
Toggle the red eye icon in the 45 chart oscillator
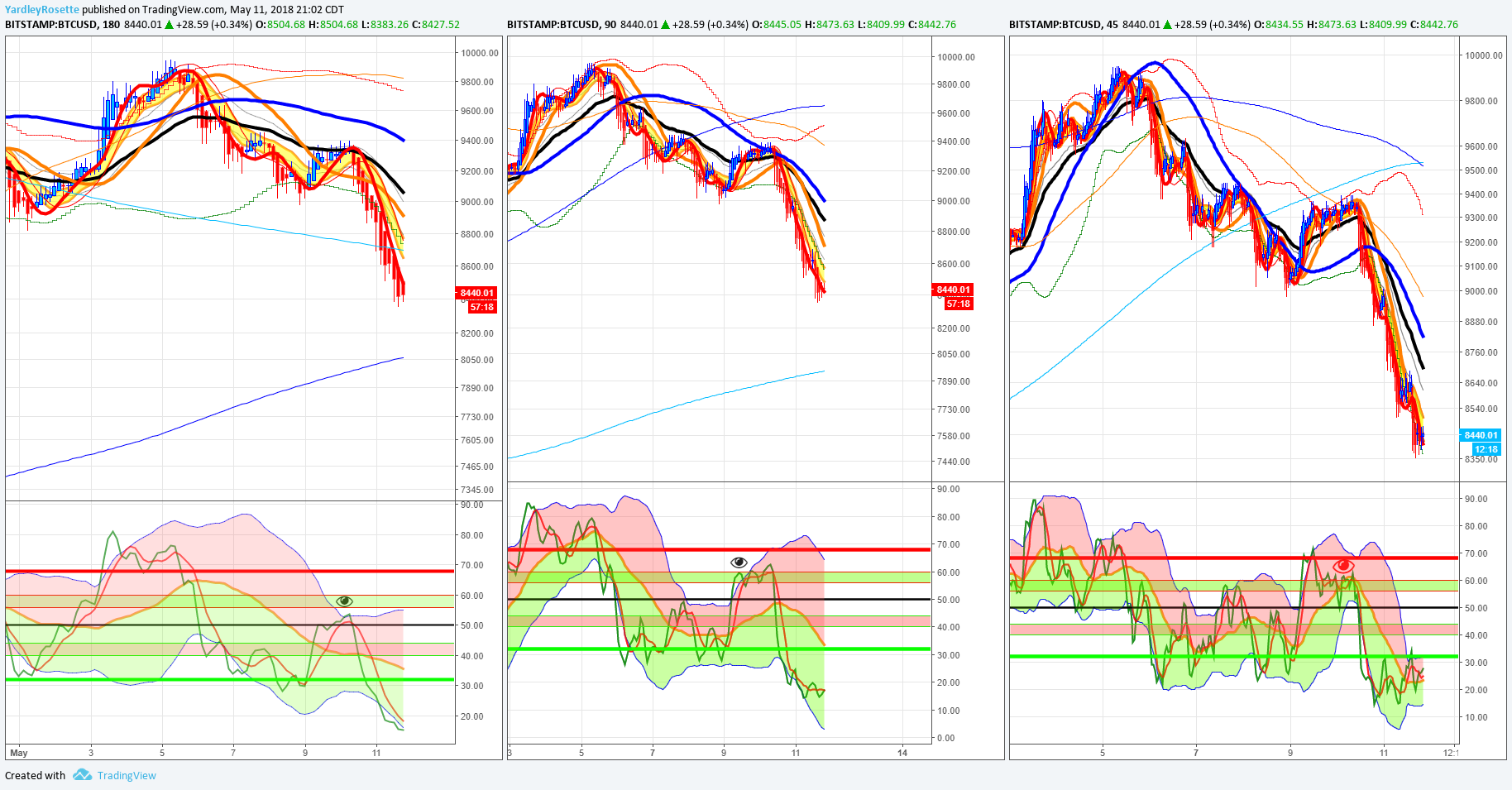click(x=1343, y=566)
